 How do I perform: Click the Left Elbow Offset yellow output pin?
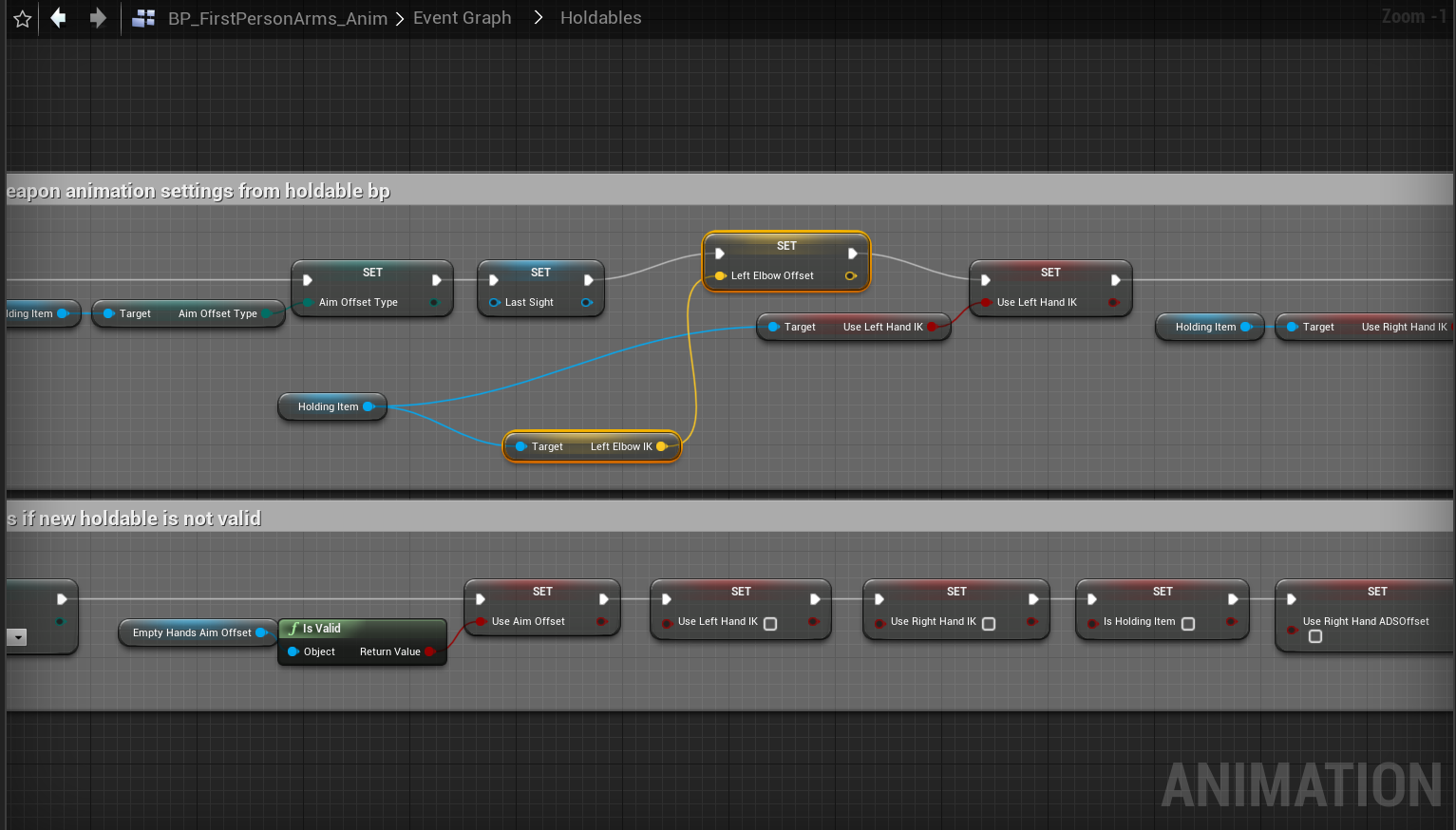click(850, 276)
